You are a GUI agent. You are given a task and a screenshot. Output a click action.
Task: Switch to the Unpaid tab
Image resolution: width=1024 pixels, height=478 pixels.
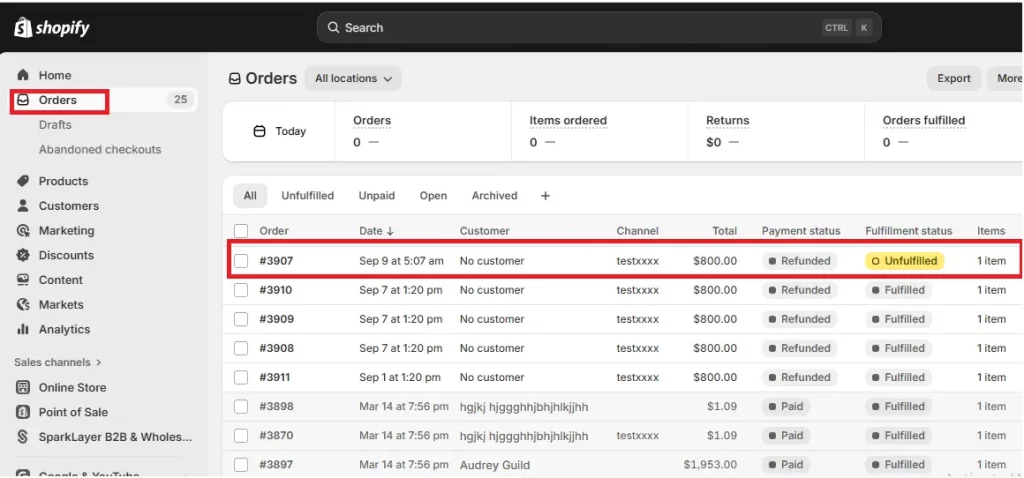click(x=377, y=196)
